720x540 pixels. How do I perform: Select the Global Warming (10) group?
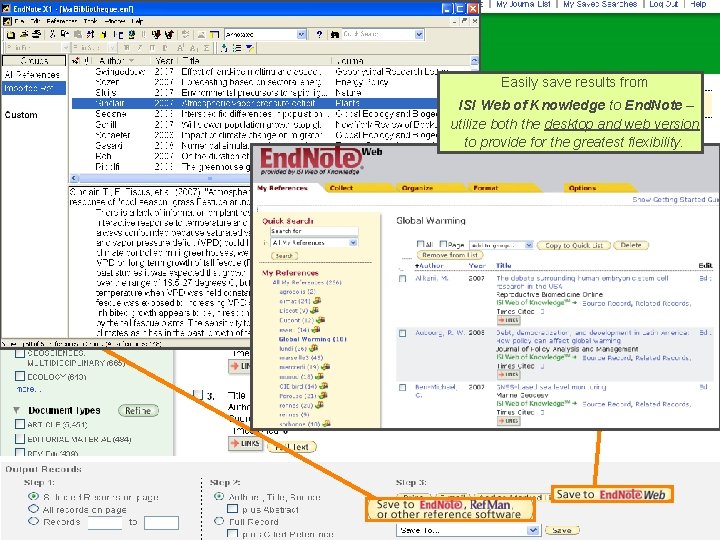(312, 339)
